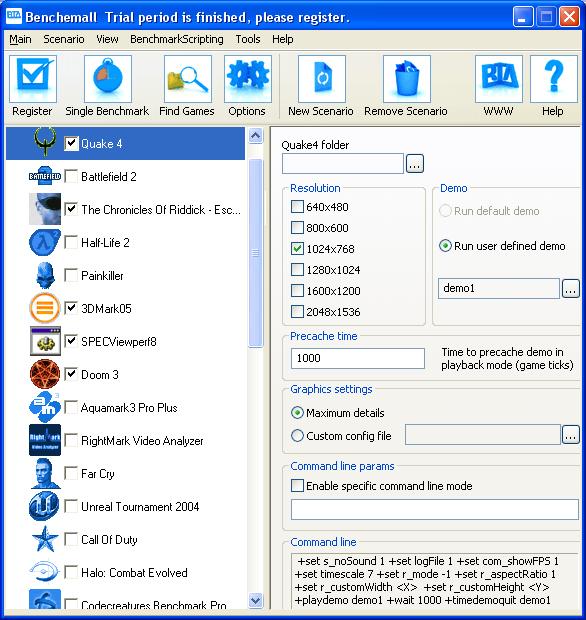Viewport: 586px width, 620px height.
Task: Click the 3DMark05 orange icon
Action: [x=45, y=308]
